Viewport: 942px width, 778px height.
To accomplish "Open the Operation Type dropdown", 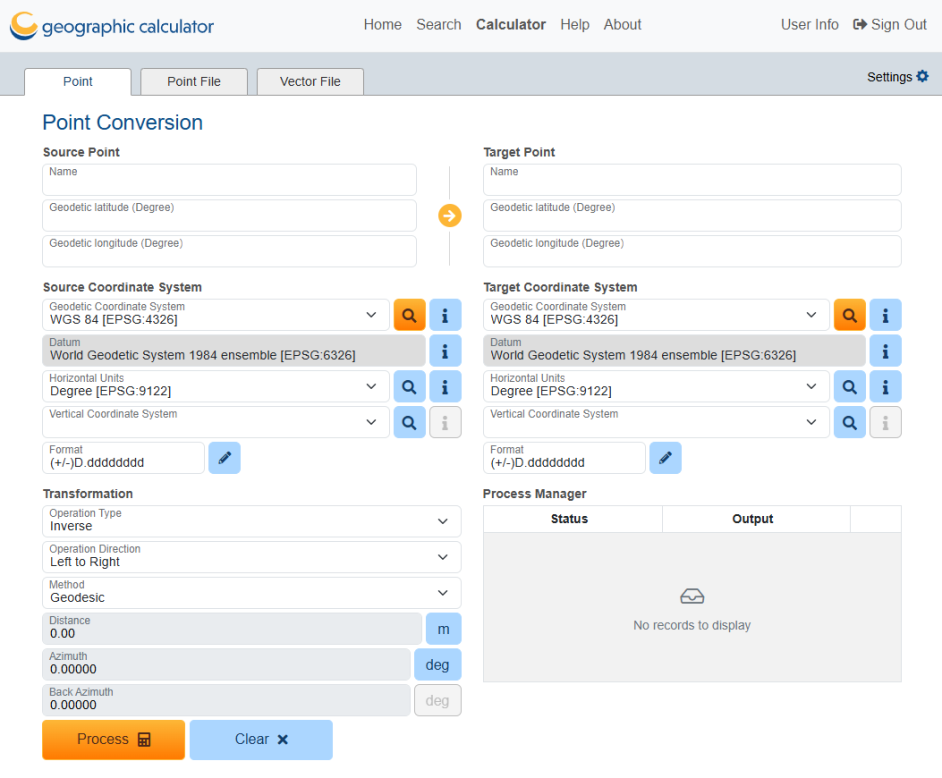I will [x=252, y=521].
